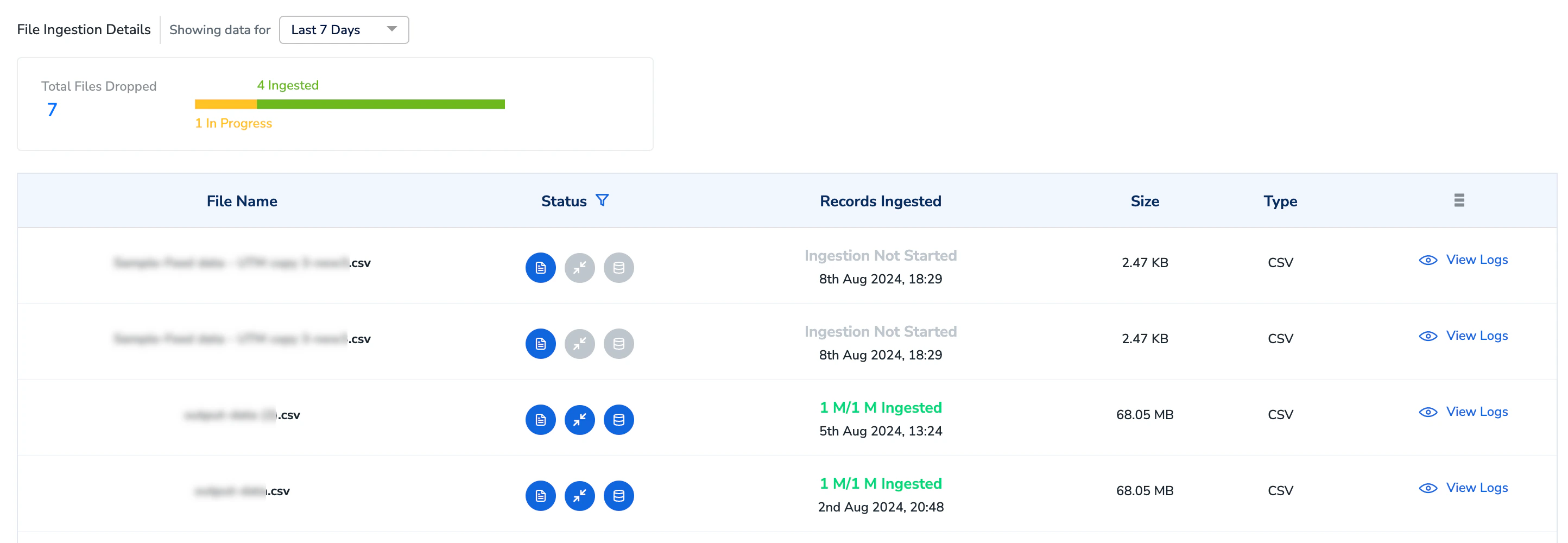Click the blue compress icon in 68.05 MB 5th Aug row
Image resolution: width=1568 pixels, height=543 pixels.
(x=579, y=420)
